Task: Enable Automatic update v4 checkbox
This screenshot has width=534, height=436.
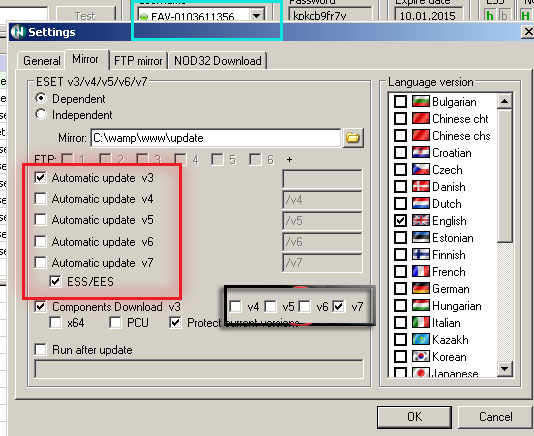Action: coord(41,199)
